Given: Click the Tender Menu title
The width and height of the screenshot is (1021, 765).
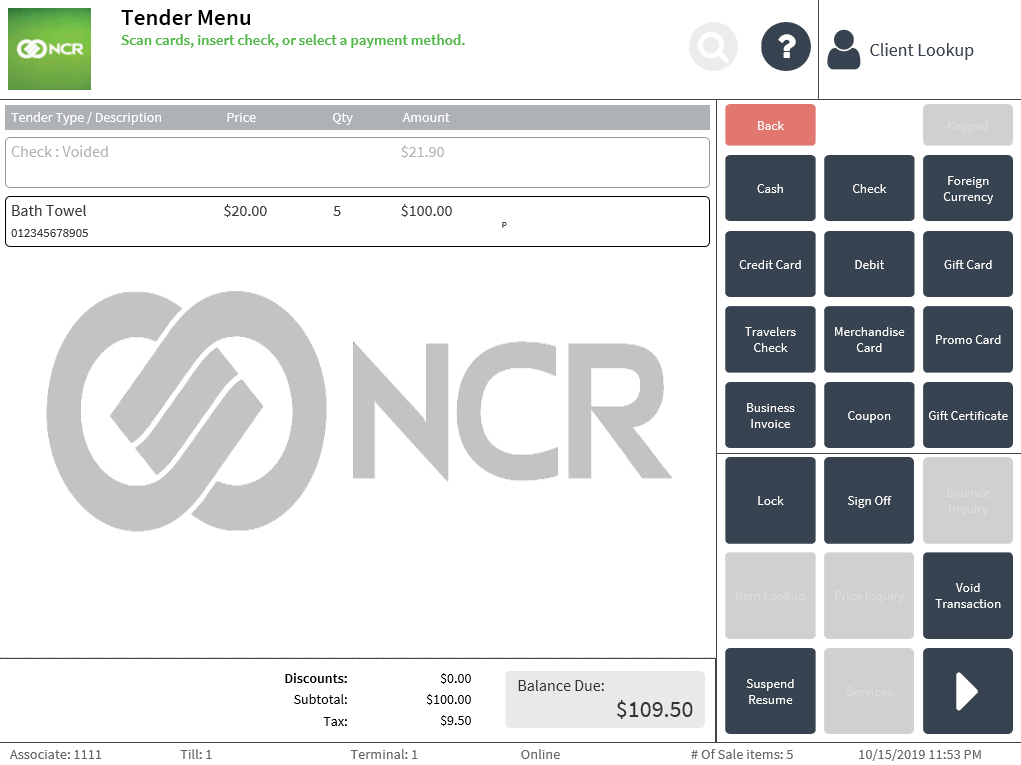Looking at the screenshot, I should [186, 18].
